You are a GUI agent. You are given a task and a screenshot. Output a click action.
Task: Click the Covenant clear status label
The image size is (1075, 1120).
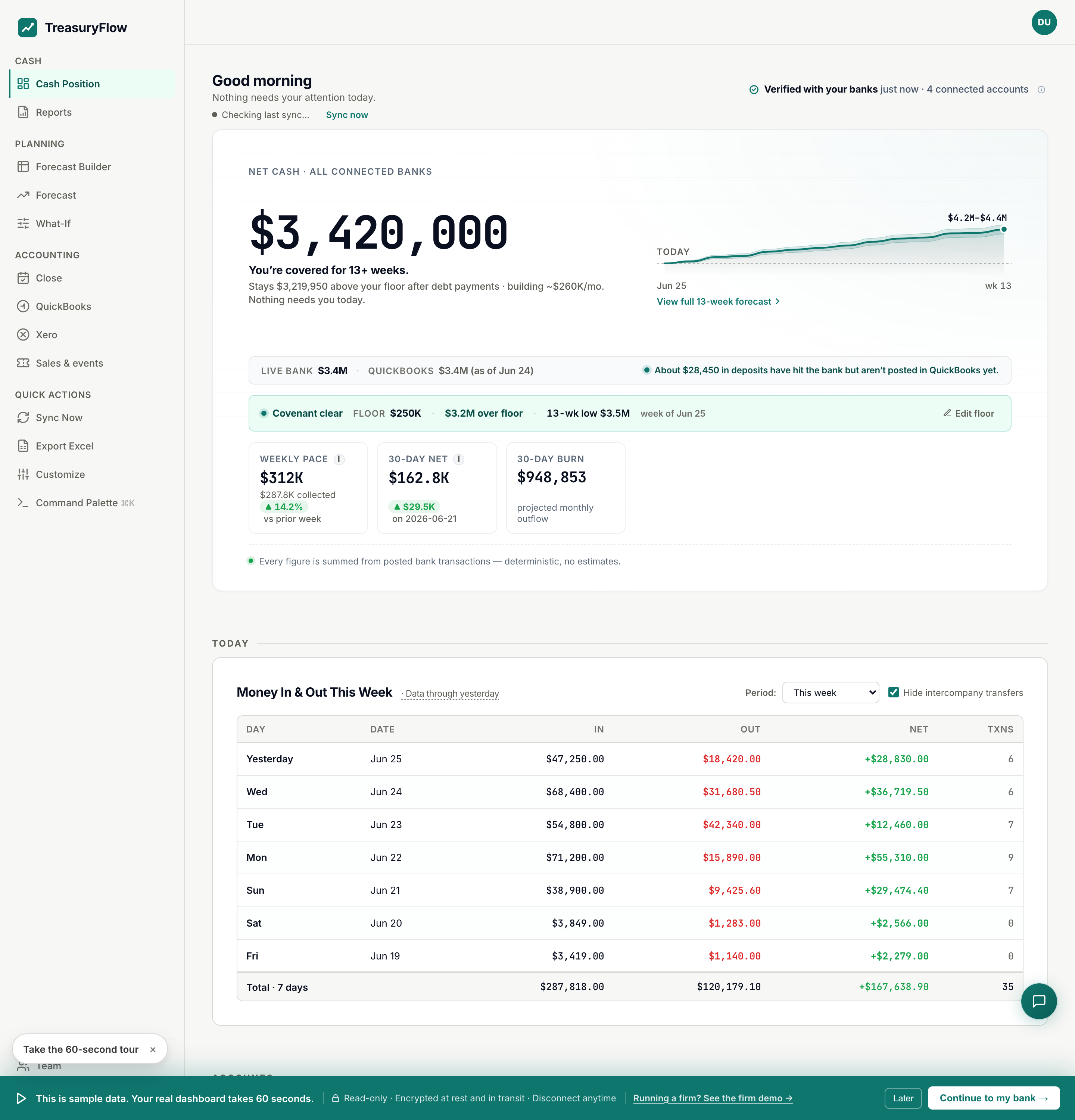tap(307, 413)
